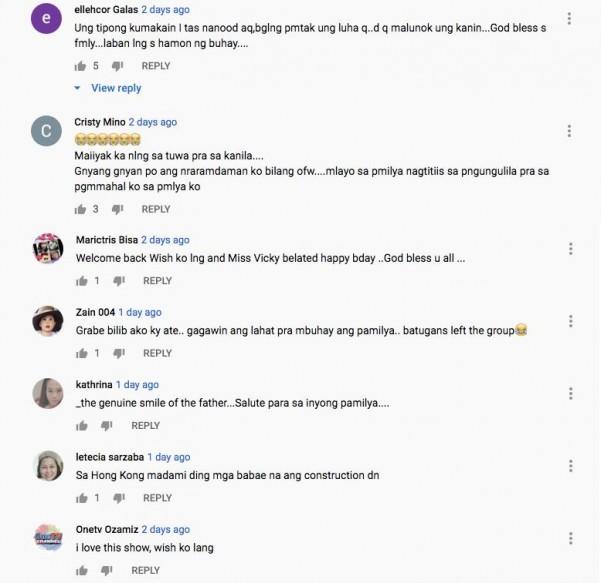Reply to kathrina's comment
601x583 pixels.
coord(145,425)
